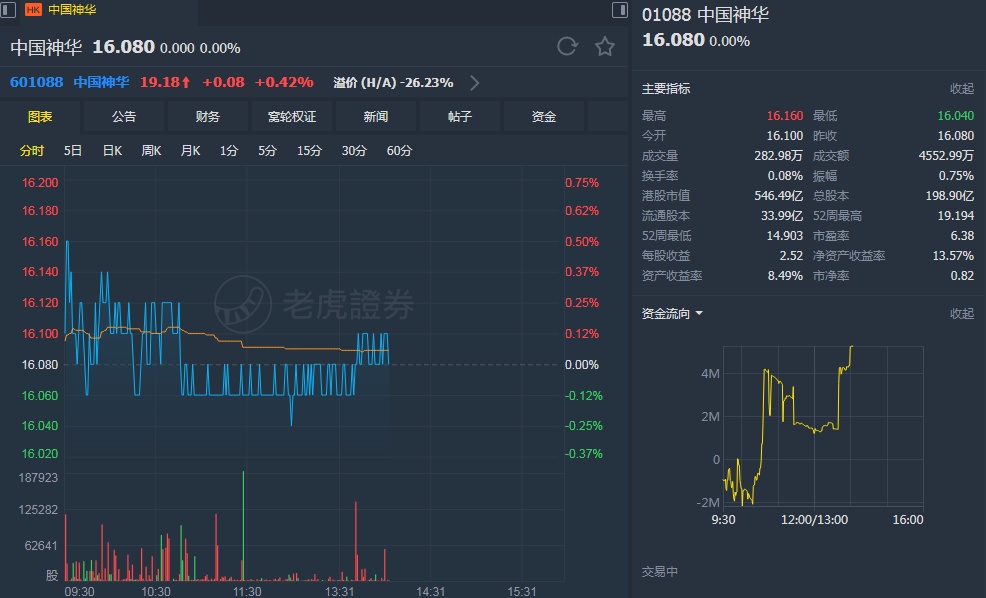Click the 成交量 value 282.98万
The height and width of the screenshot is (598, 986).
coord(778,156)
